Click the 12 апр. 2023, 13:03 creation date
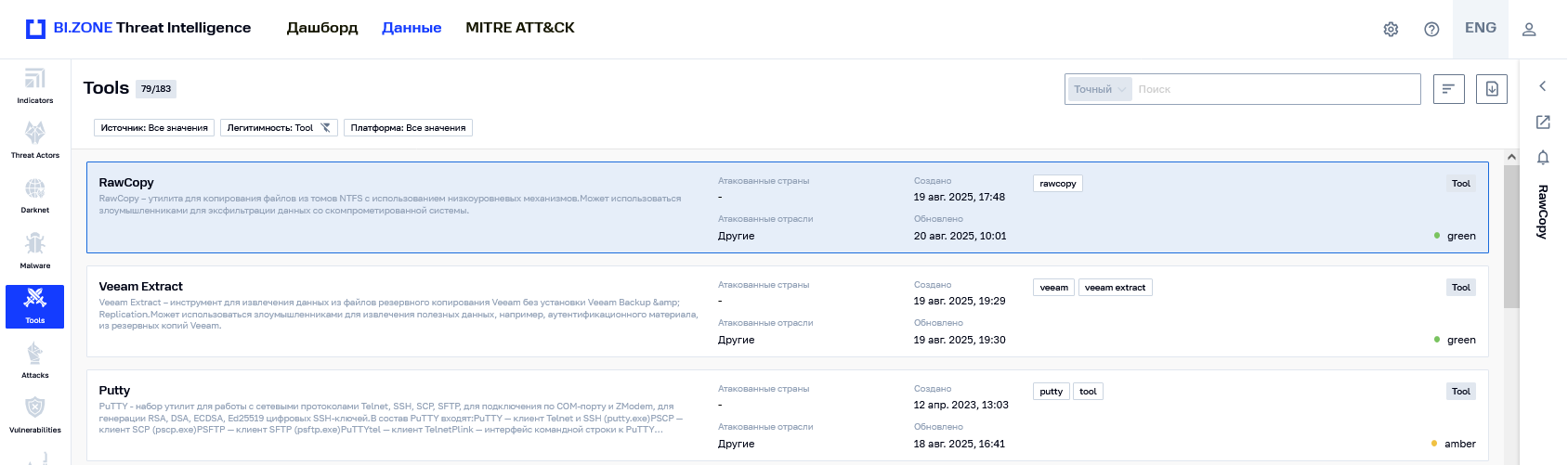 (x=961, y=405)
